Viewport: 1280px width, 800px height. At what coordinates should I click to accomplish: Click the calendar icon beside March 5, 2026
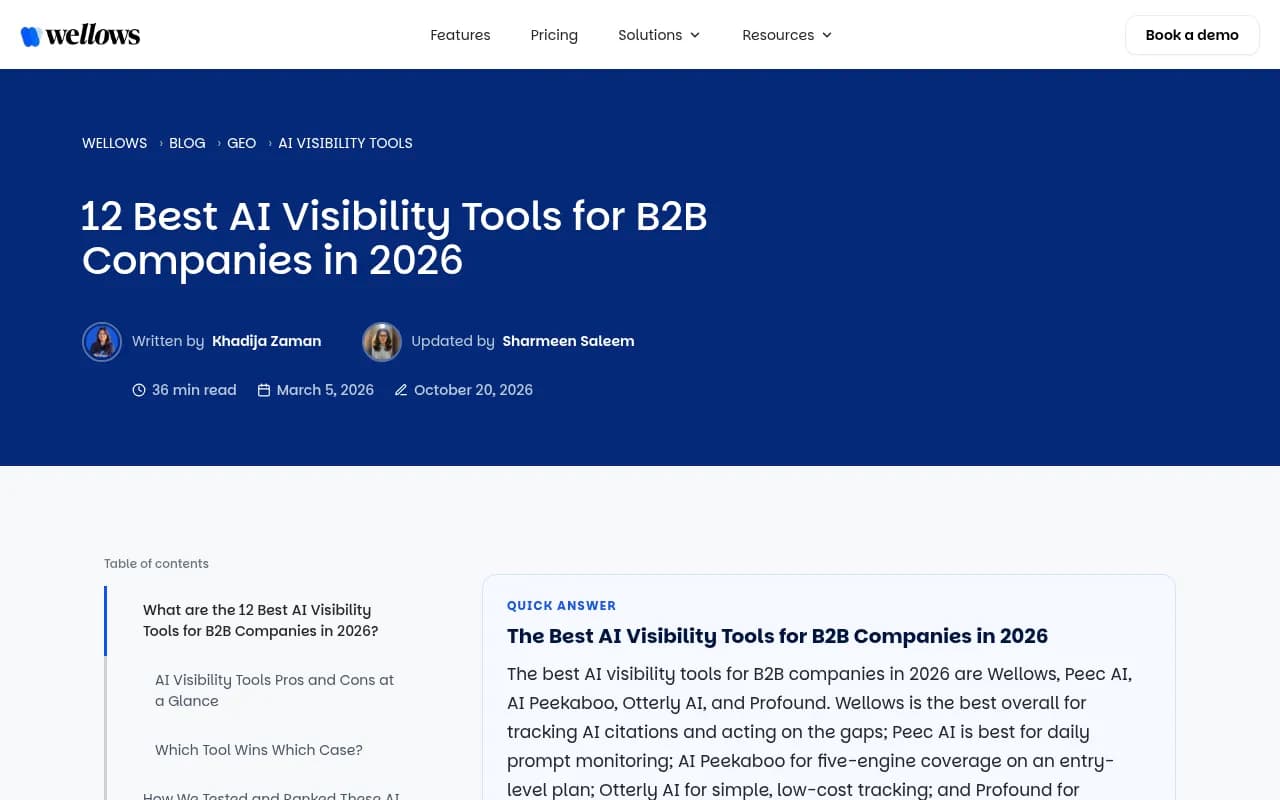click(264, 390)
